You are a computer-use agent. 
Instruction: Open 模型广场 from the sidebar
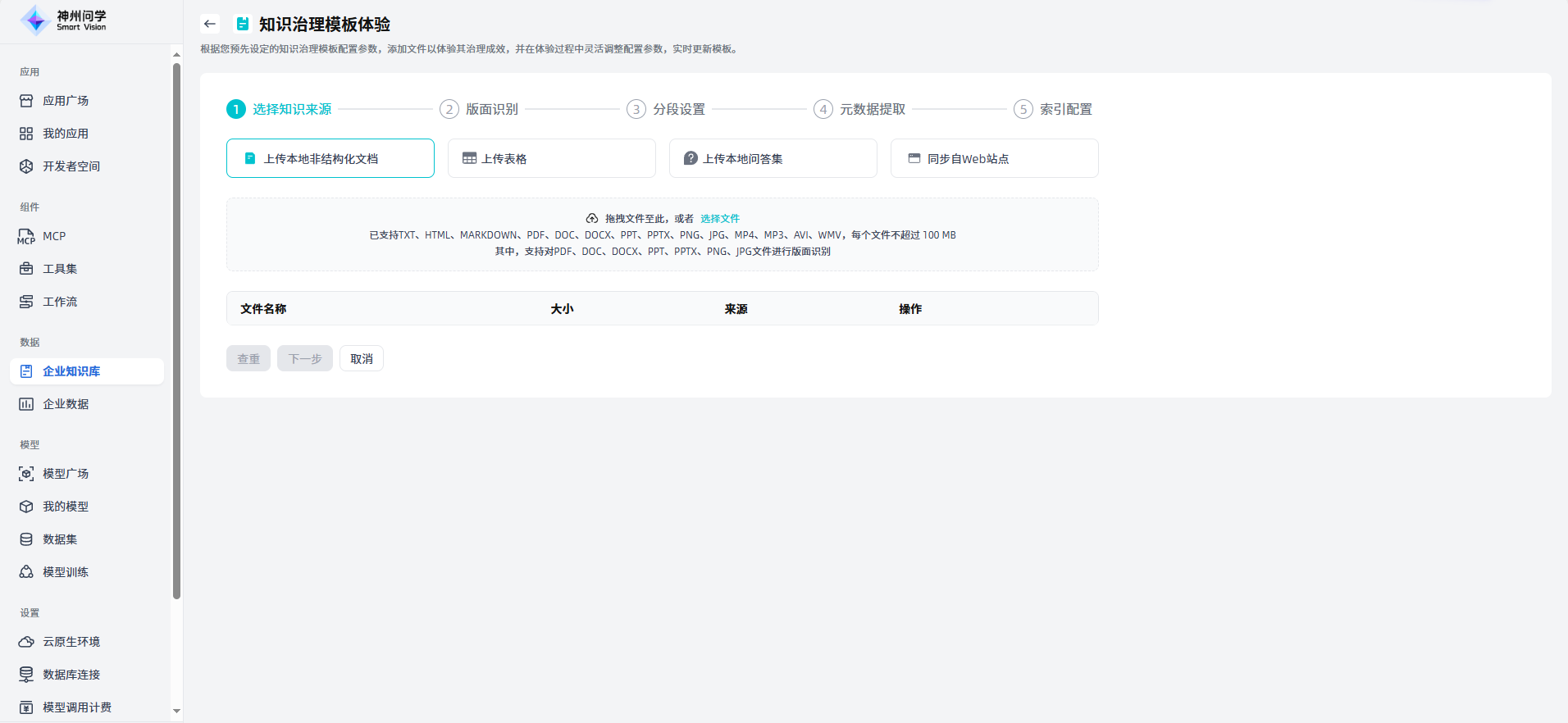[66, 474]
